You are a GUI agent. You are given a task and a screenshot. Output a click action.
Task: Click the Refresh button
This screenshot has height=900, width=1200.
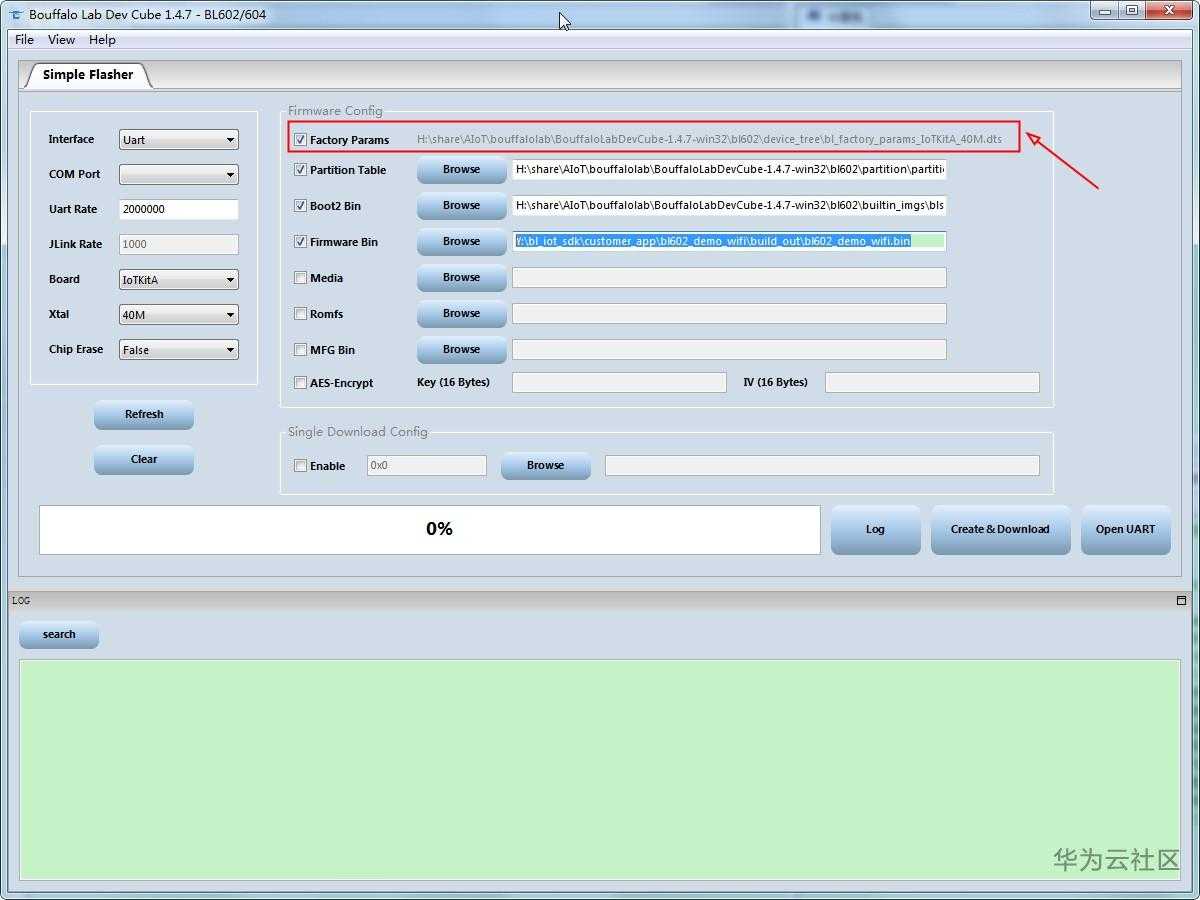click(144, 415)
